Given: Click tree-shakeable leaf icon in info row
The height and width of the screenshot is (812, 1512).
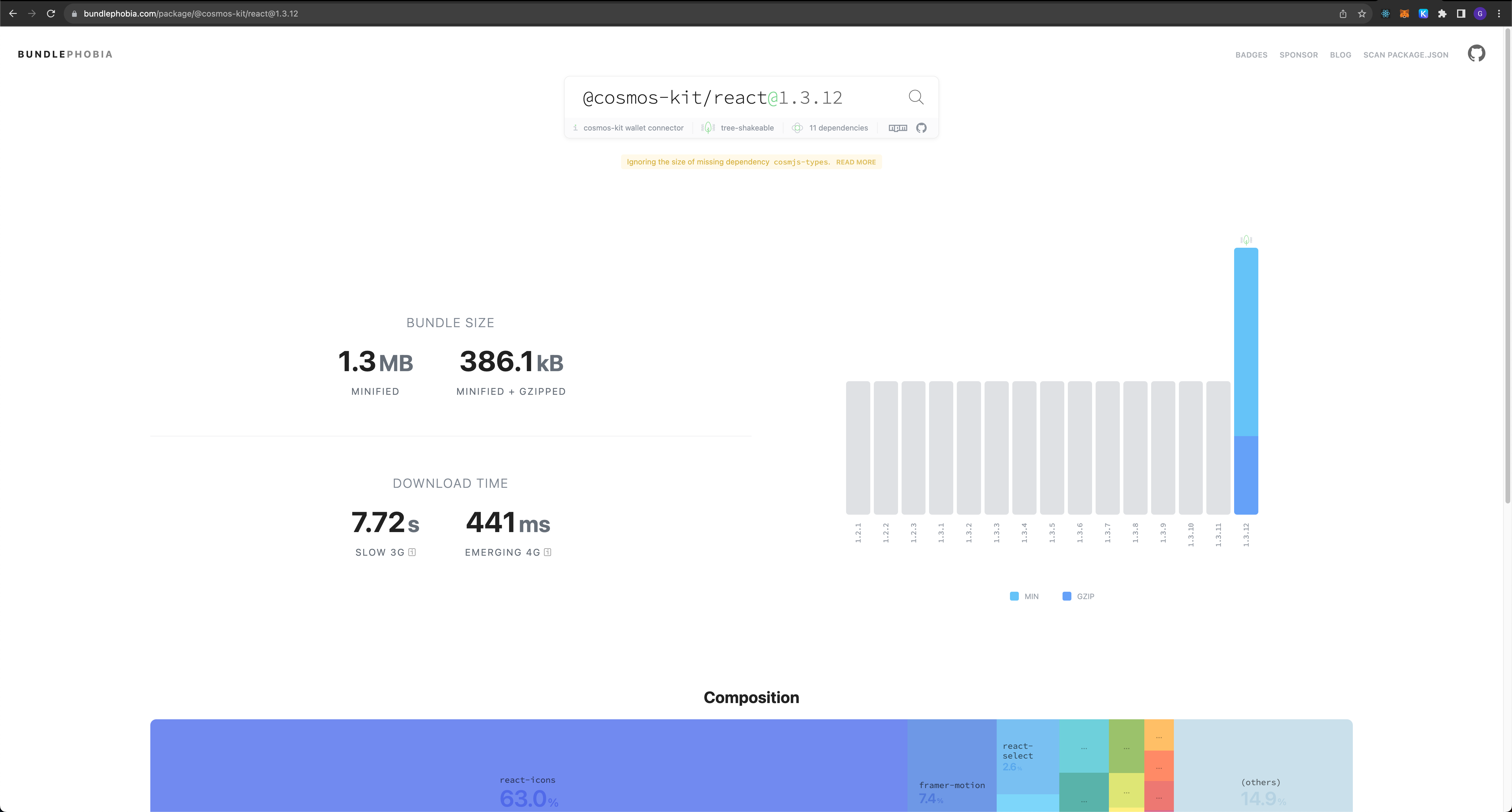Looking at the screenshot, I should click(708, 128).
